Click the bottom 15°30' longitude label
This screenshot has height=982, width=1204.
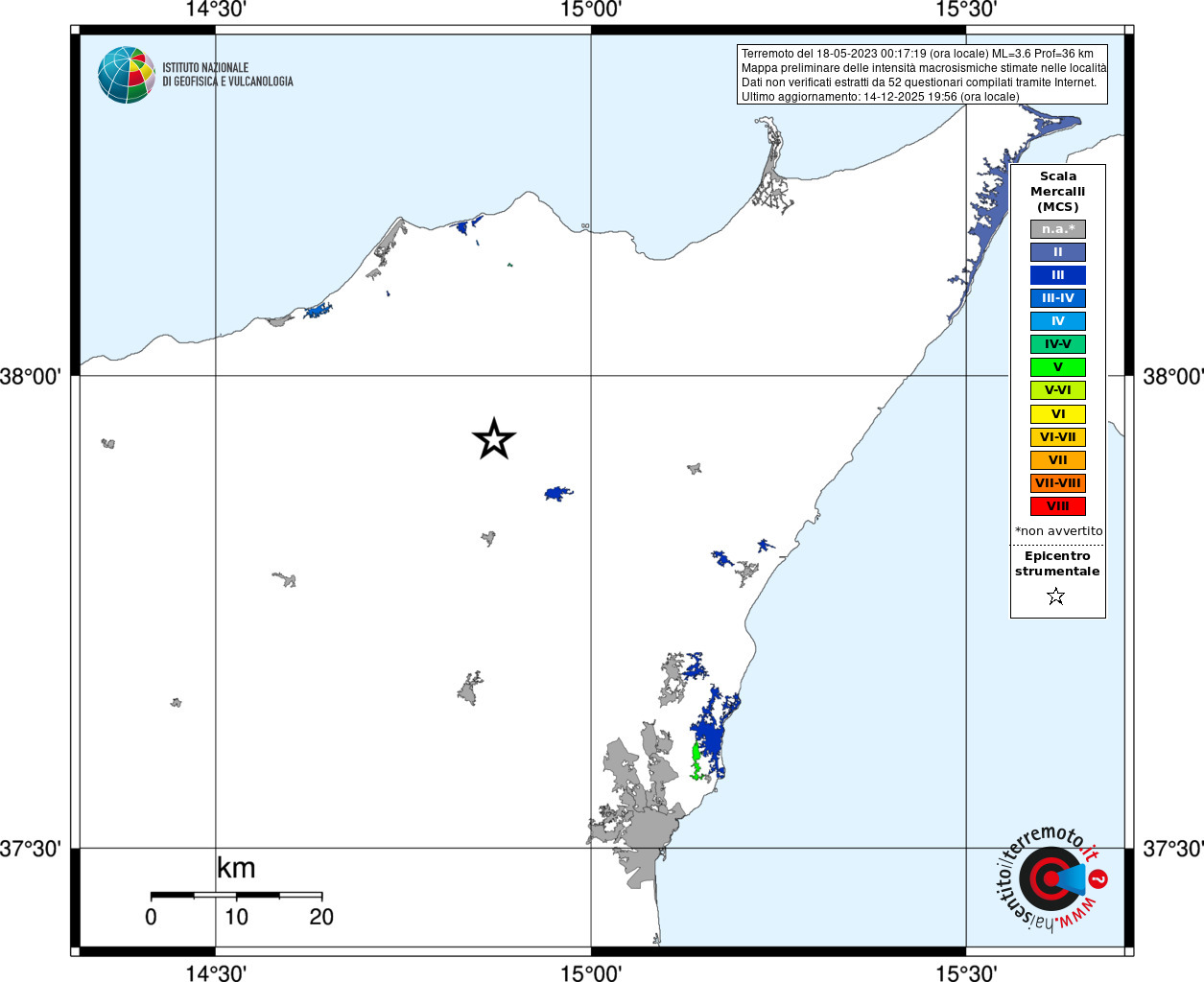(966, 972)
